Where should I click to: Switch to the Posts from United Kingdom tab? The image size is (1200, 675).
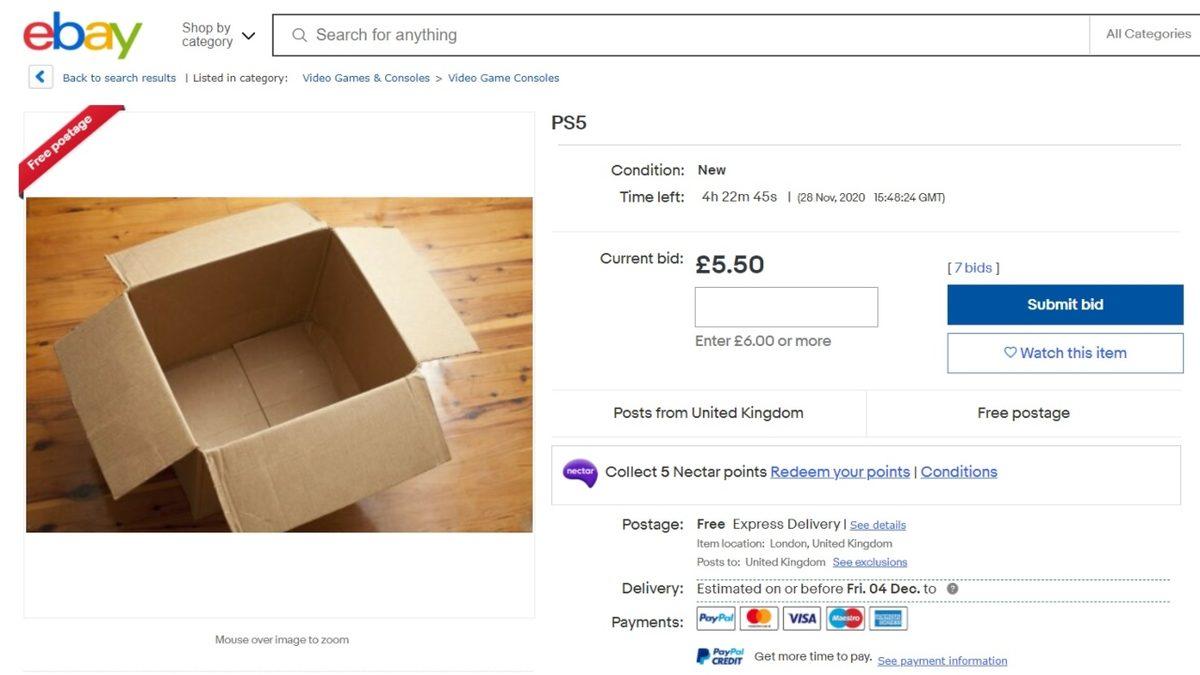pyautogui.click(x=708, y=412)
